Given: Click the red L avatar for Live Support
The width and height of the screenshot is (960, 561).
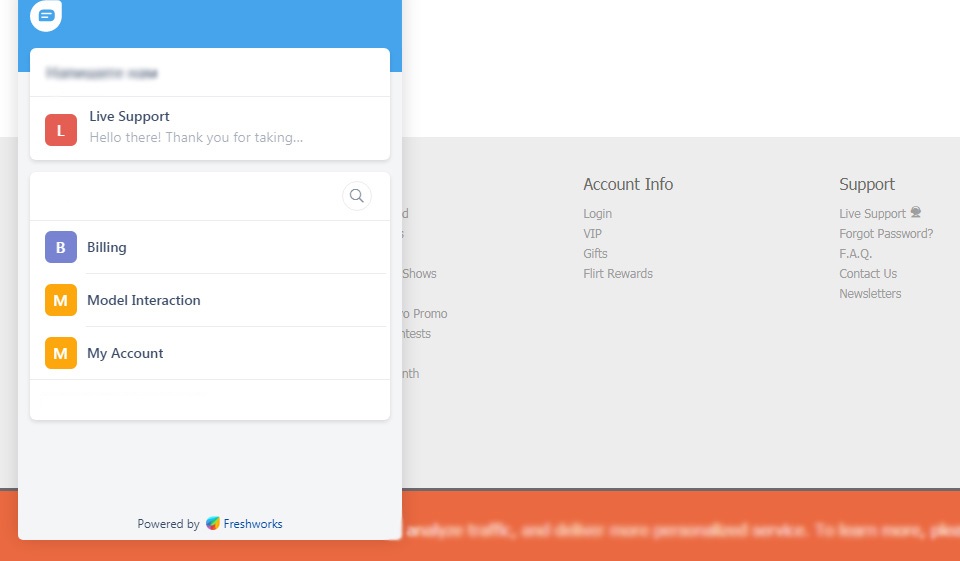Looking at the screenshot, I should pyautogui.click(x=61, y=129).
